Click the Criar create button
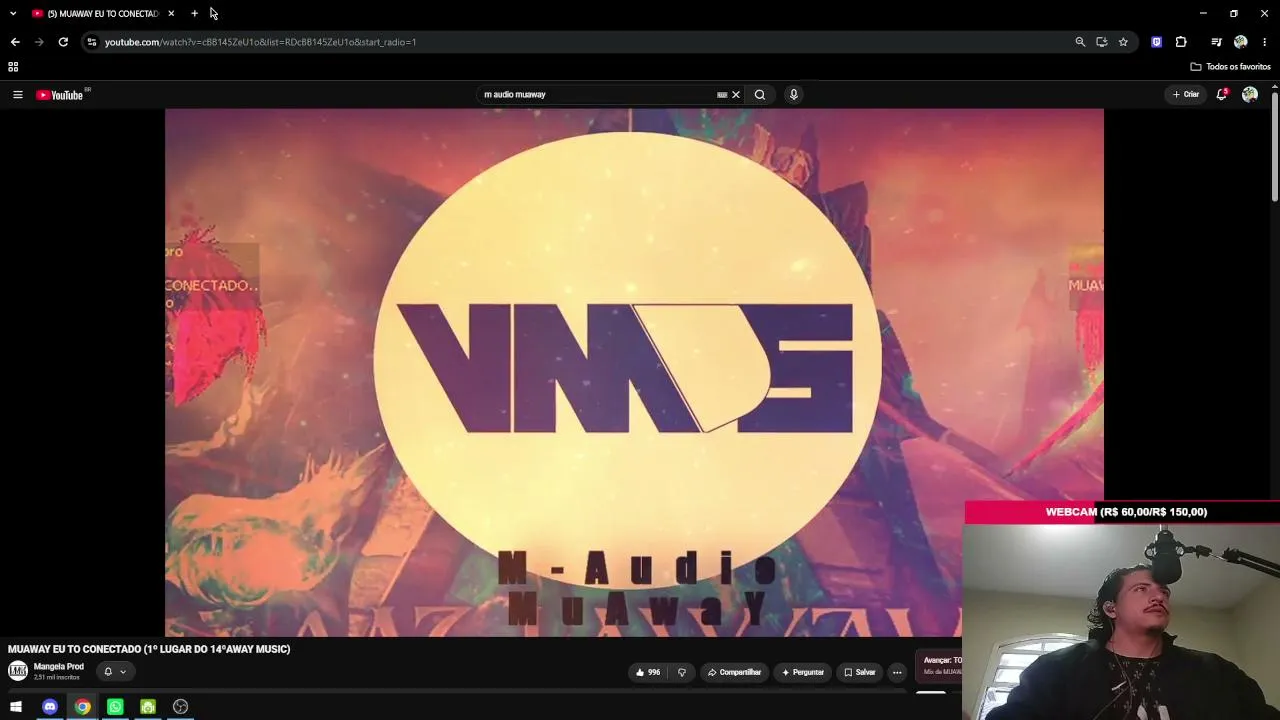 (1186, 95)
